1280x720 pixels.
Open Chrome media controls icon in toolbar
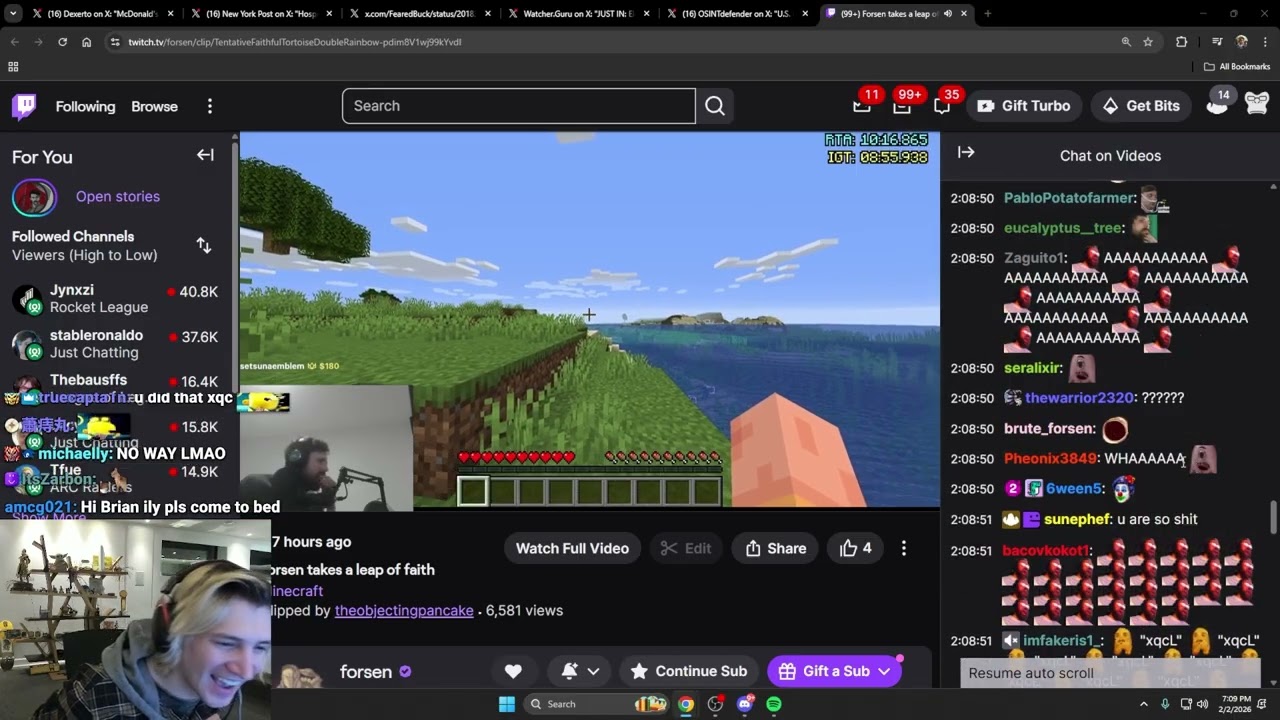tap(1216, 42)
